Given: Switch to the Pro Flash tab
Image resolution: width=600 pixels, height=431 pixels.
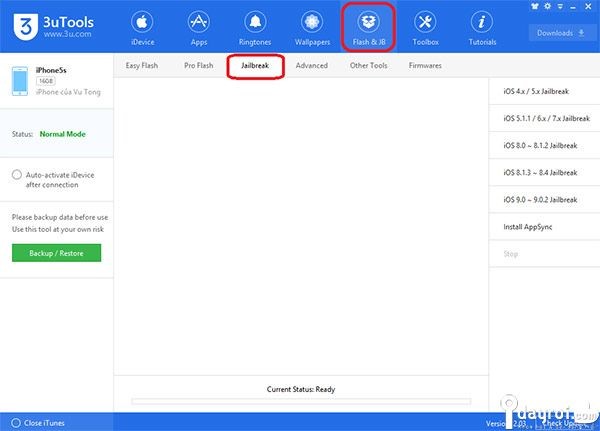Looking at the screenshot, I should point(198,66).
